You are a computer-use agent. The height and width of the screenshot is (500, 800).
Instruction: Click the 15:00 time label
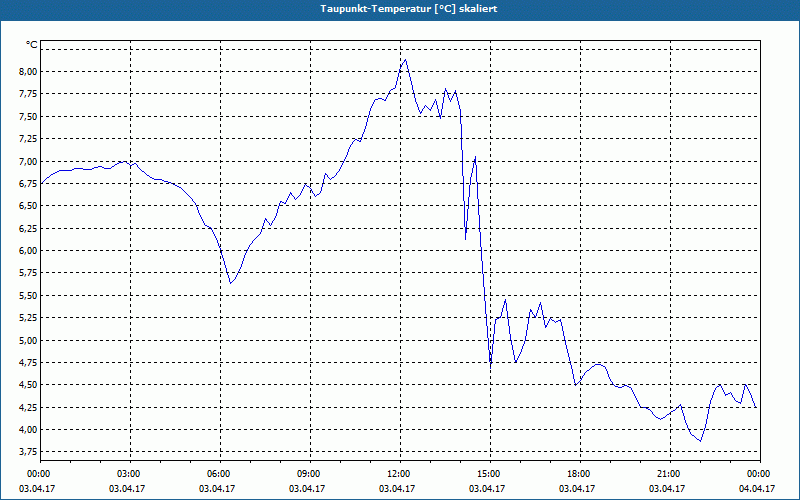pyautogui.click(x=490, y=474)
